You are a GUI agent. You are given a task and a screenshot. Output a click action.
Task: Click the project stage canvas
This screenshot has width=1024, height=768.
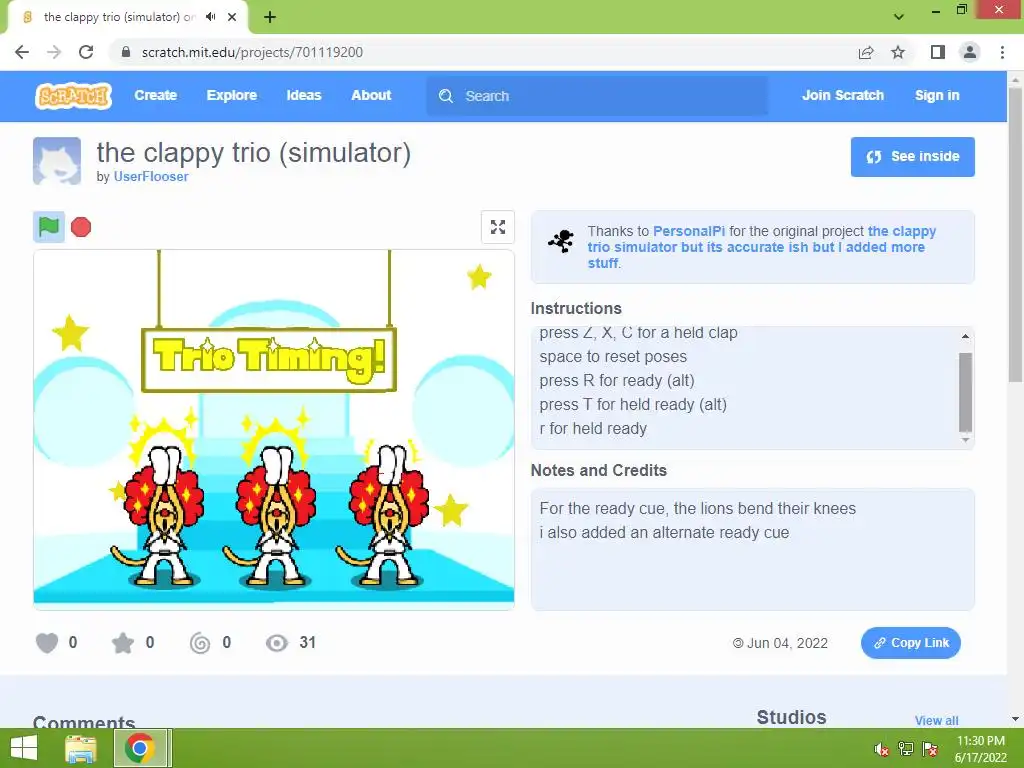274,430
